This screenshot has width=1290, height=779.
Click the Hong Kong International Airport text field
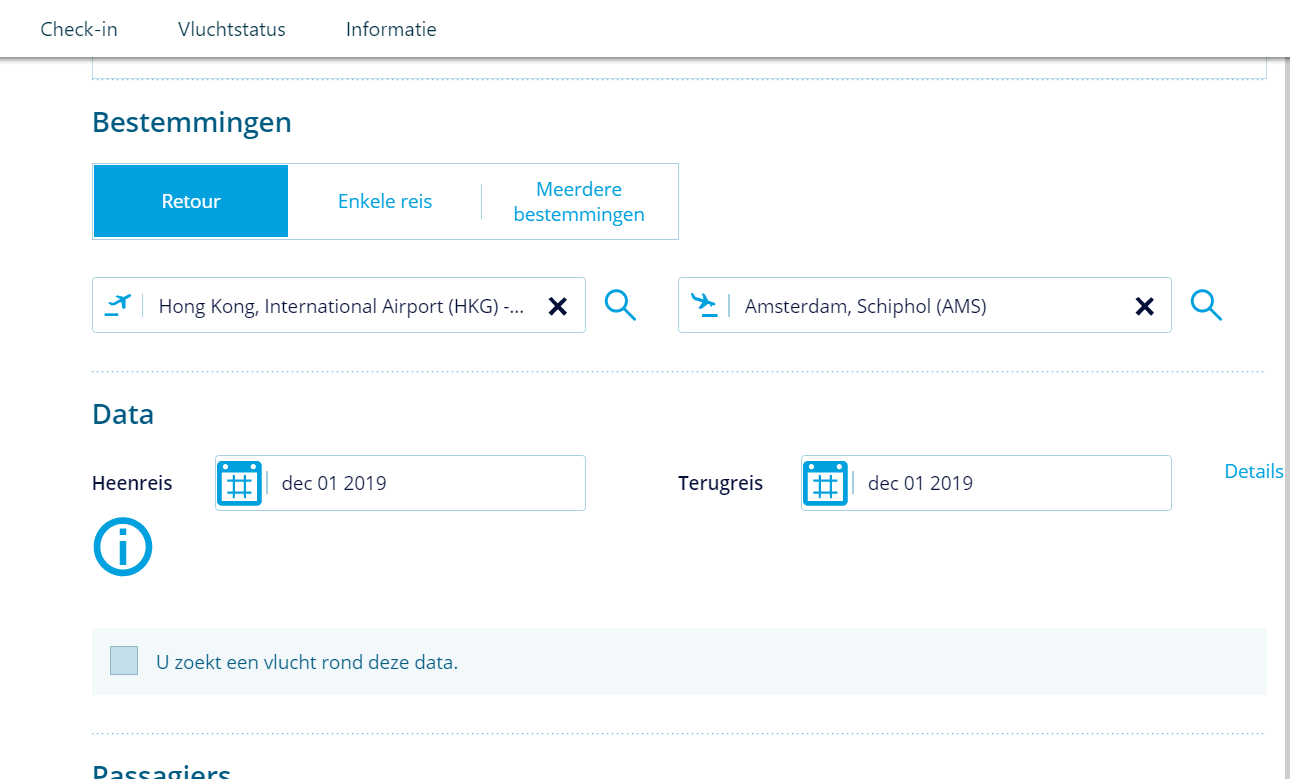tap(340, 306)
